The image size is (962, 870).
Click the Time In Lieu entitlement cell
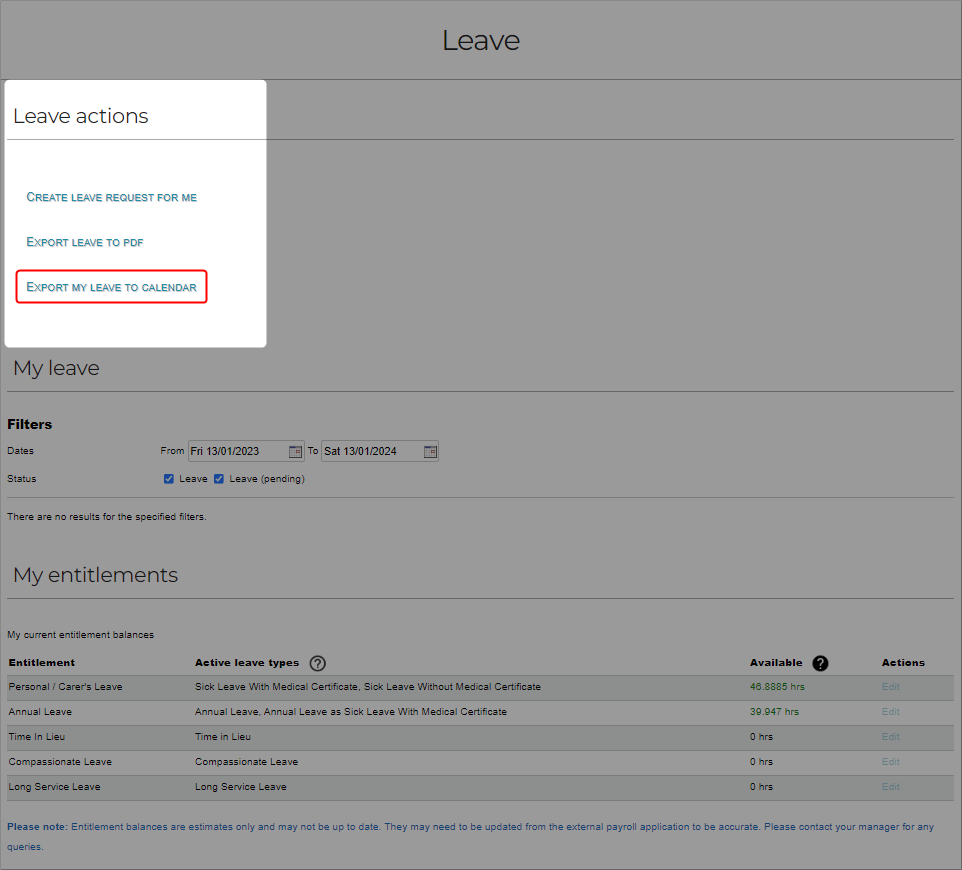tap(37, 737)
